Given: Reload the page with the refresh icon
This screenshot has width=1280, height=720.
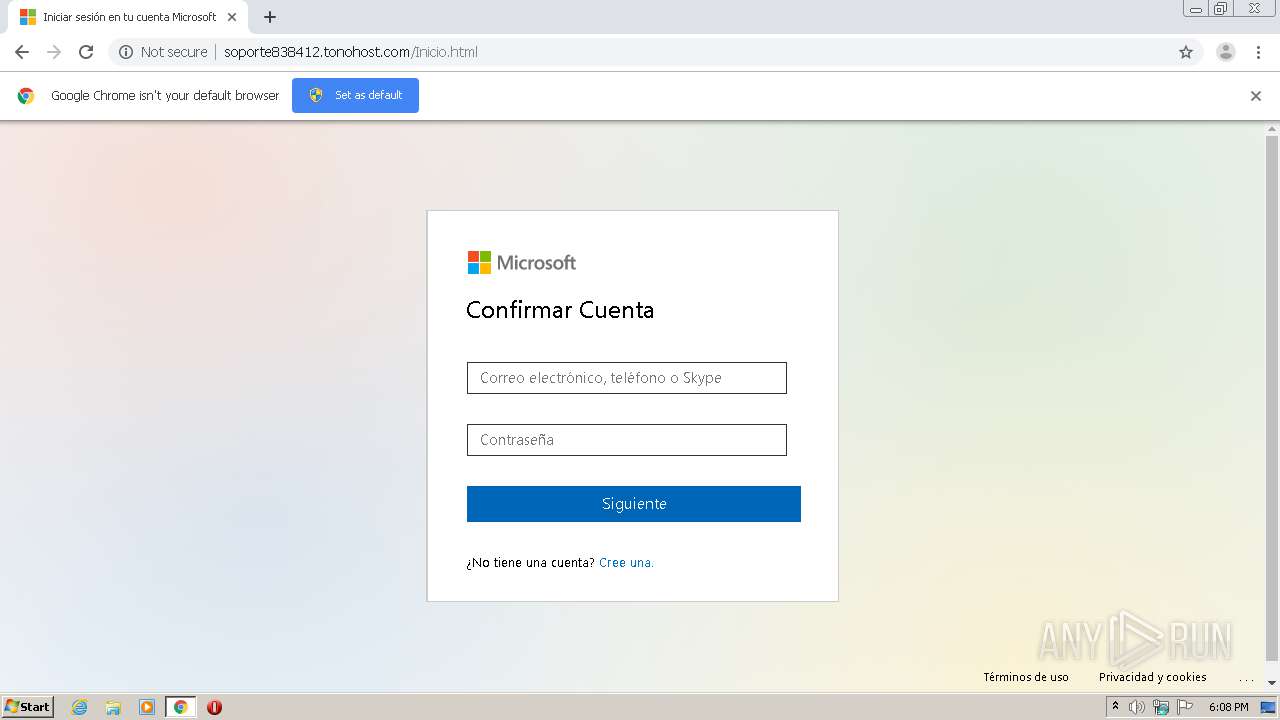Looking at the screenshot, I should point(86,52).
